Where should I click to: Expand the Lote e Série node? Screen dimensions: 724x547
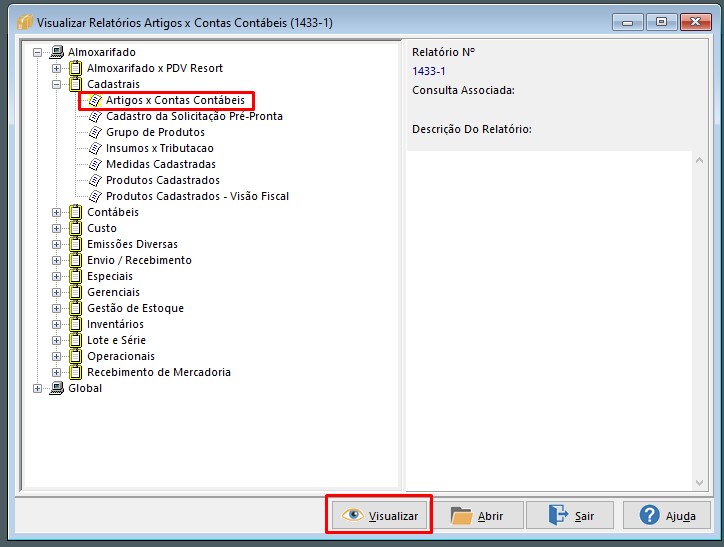tap(56, 340)
